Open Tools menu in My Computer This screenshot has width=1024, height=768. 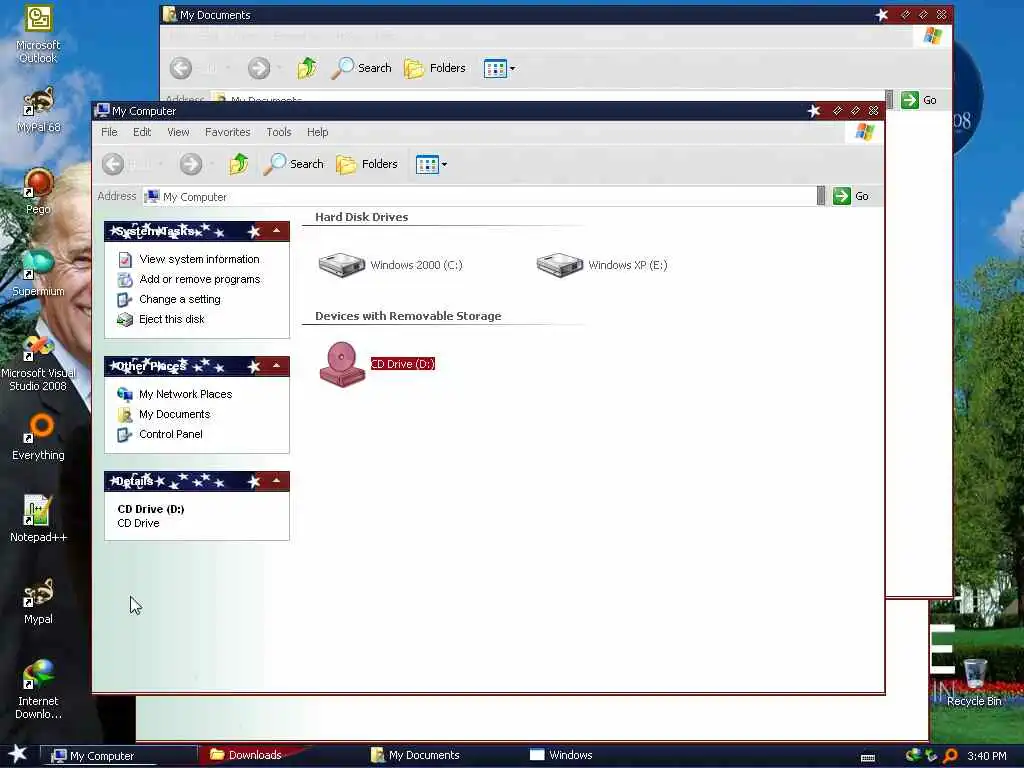pos(279,132)
